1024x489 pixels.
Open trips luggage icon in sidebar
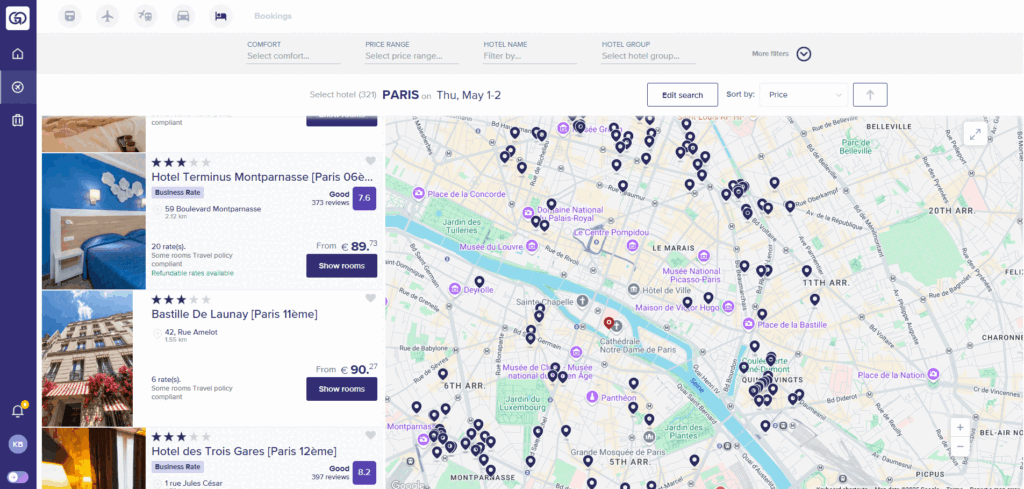click(17, 121)
